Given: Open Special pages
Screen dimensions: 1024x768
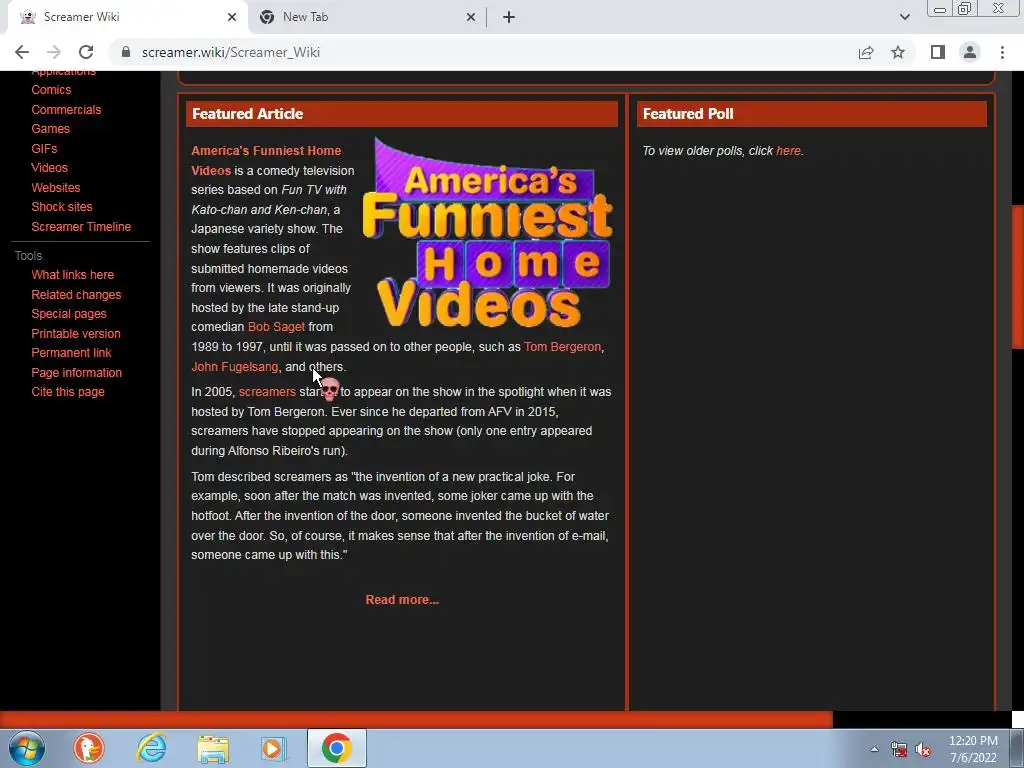Looking at the screenshot, I should (69, 313).
